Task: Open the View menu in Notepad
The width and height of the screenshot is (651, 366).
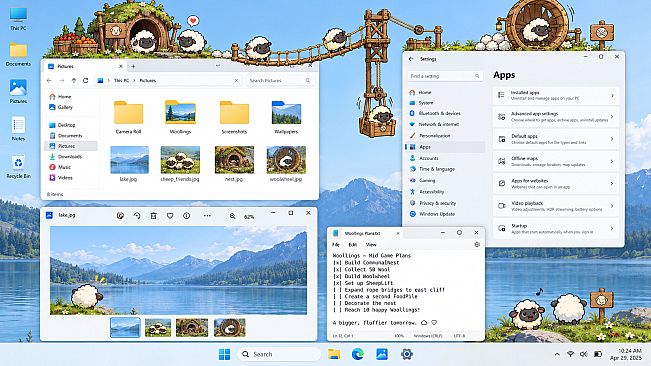Action: (371, 245)
